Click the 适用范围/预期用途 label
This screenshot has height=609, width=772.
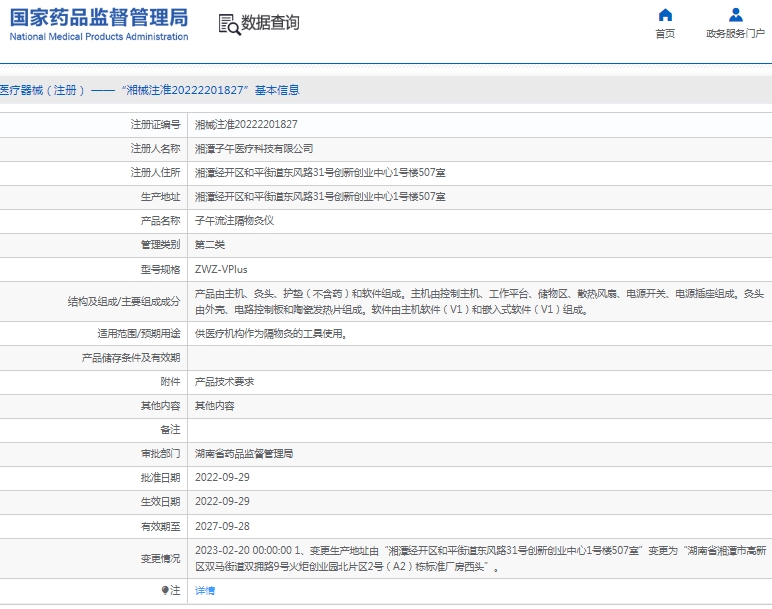(139, 334)
